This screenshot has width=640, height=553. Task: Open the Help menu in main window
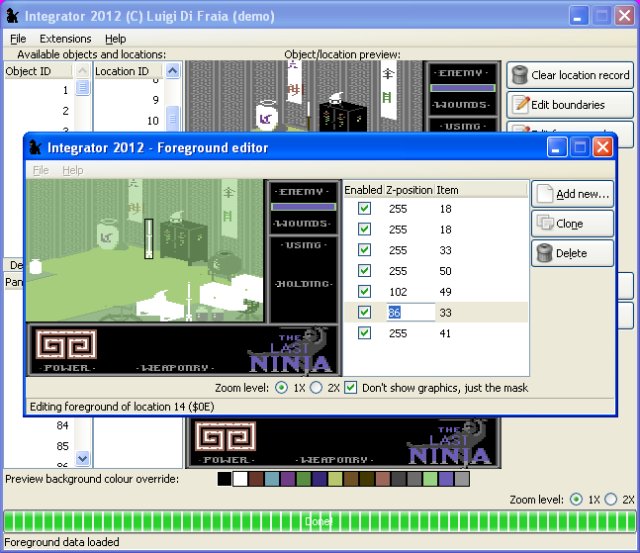click(116, 39)
